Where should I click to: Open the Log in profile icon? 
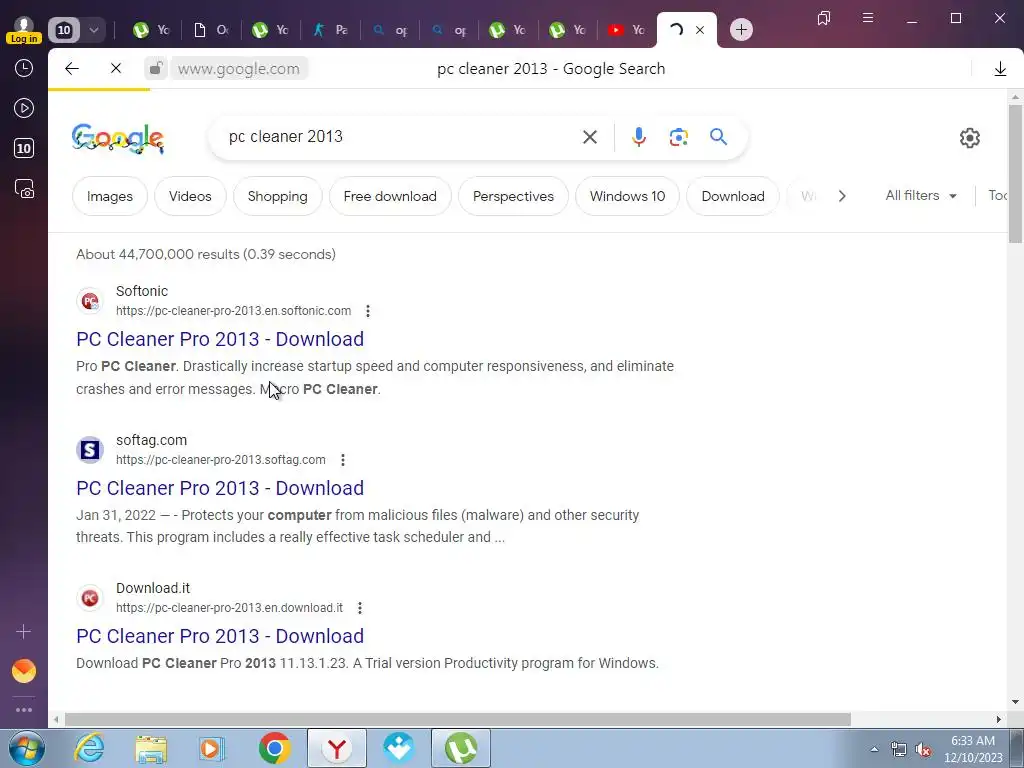(24, 30)
